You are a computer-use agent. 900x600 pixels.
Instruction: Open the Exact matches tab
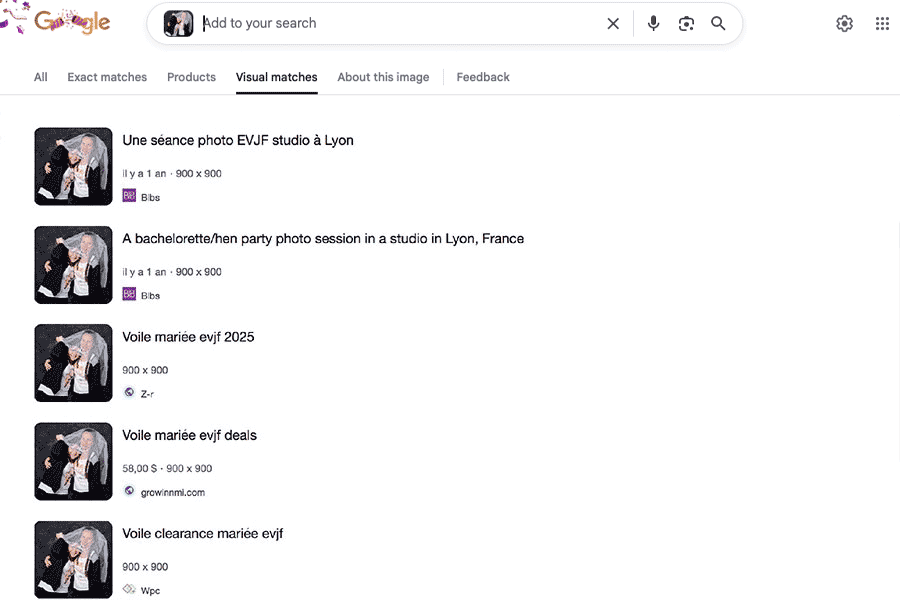[107, 77]
